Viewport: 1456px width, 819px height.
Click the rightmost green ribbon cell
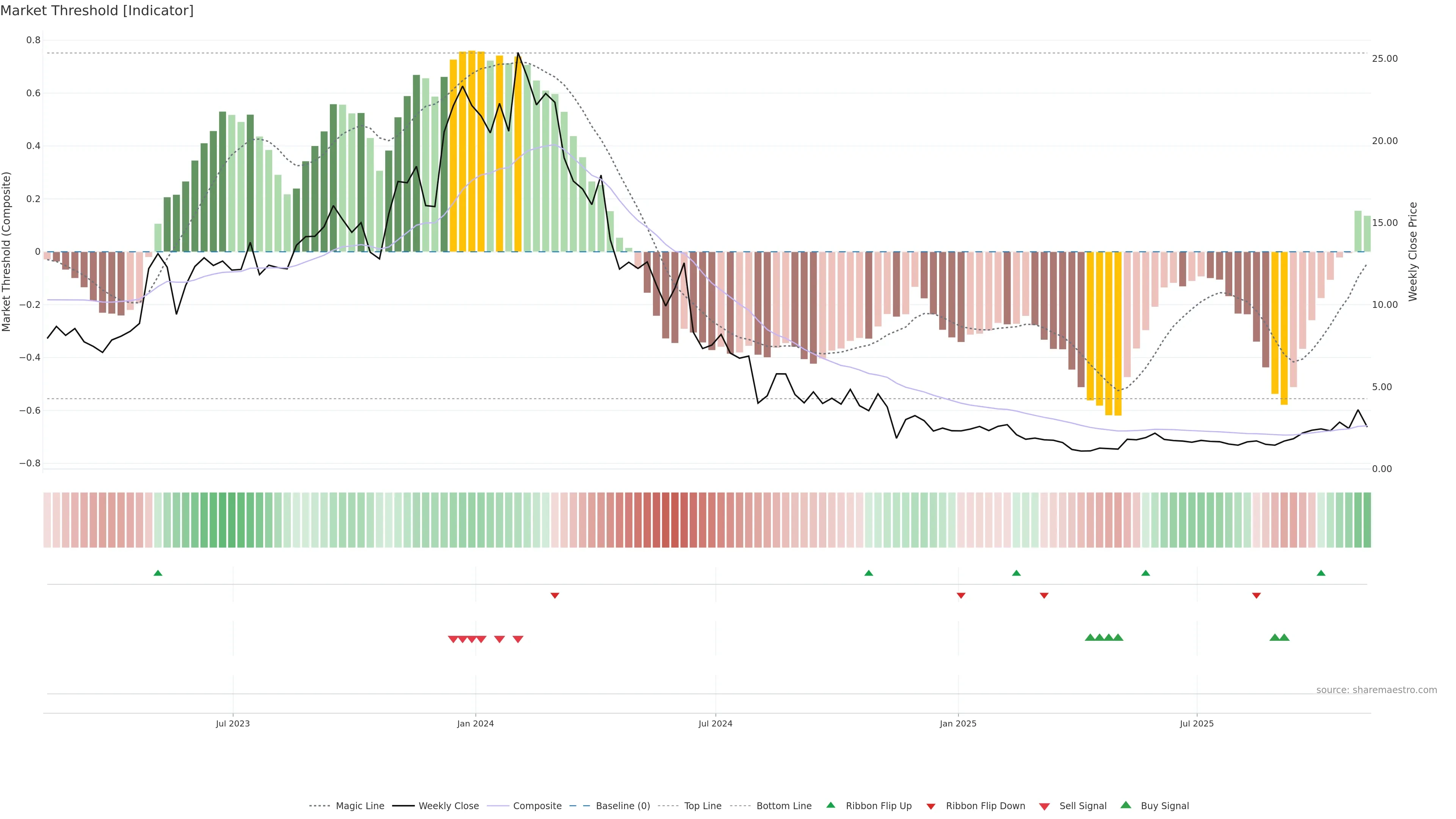[1367, 520]
